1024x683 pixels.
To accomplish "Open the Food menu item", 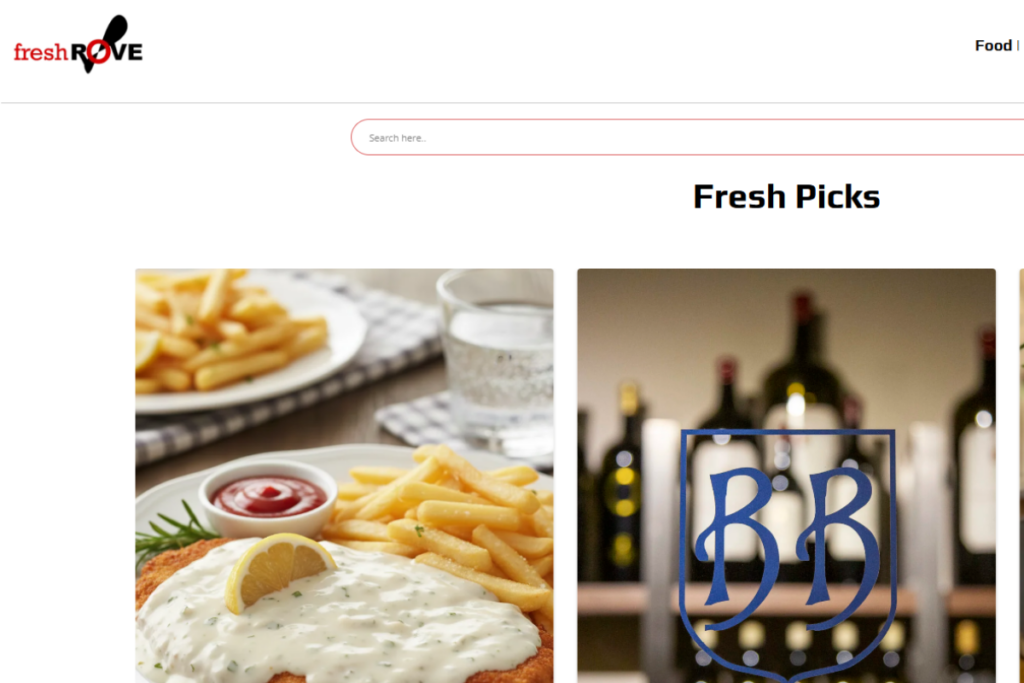I will point(993,45).
